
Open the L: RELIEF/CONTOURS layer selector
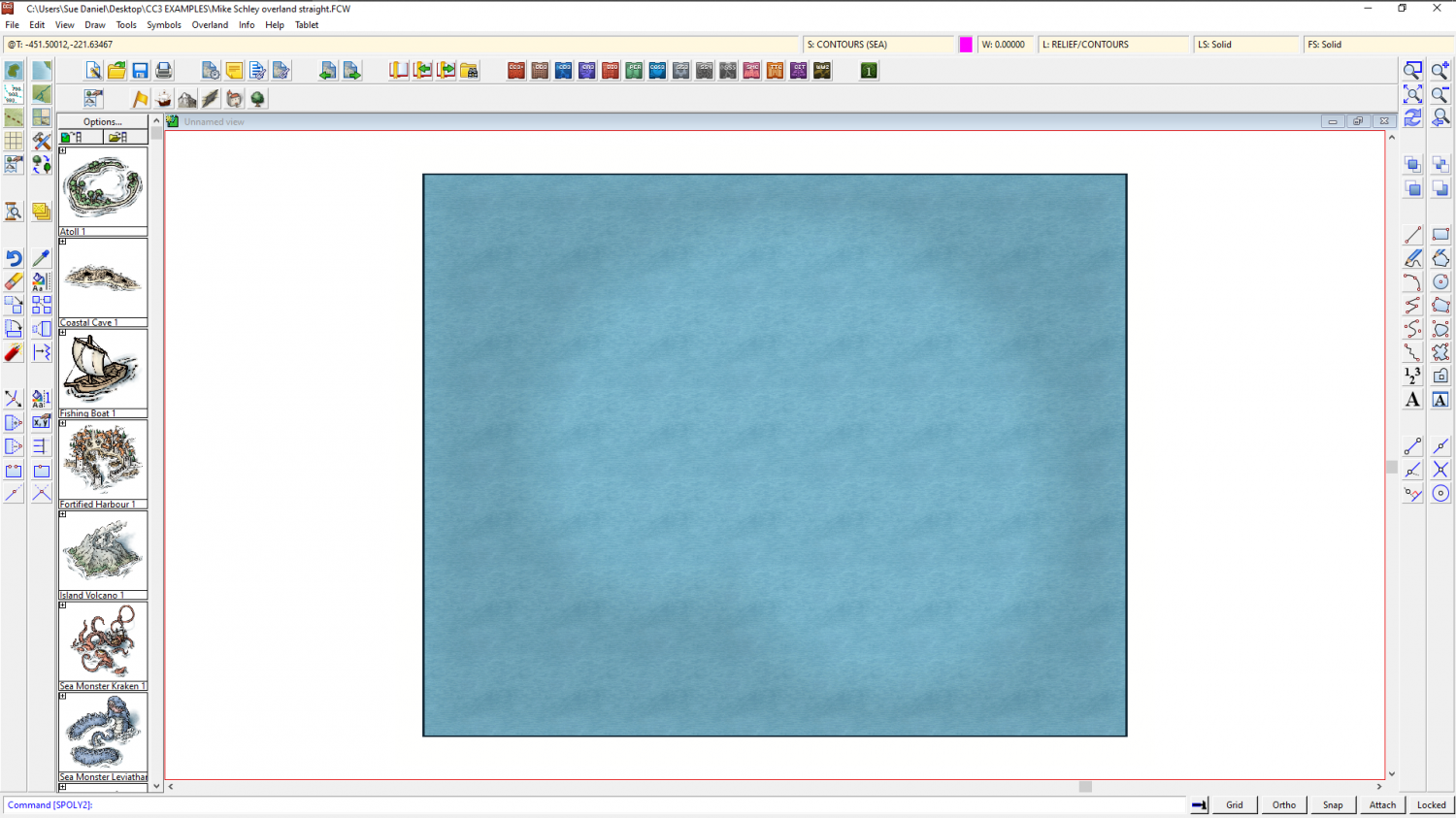pyautogui.click(x=1114, y=45)
